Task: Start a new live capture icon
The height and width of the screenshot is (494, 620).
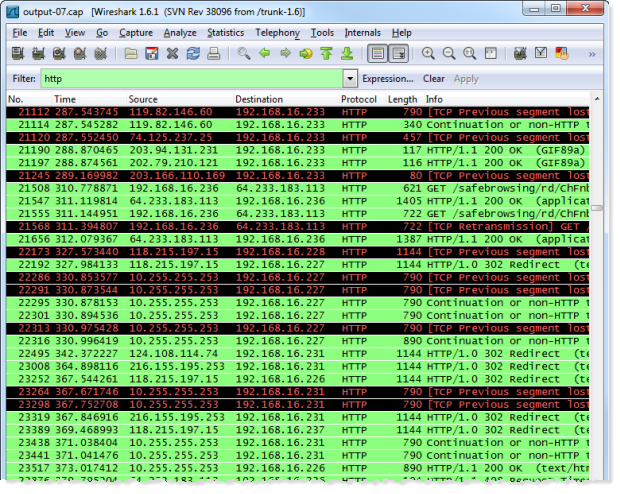Action: click(x=59, y=53)
